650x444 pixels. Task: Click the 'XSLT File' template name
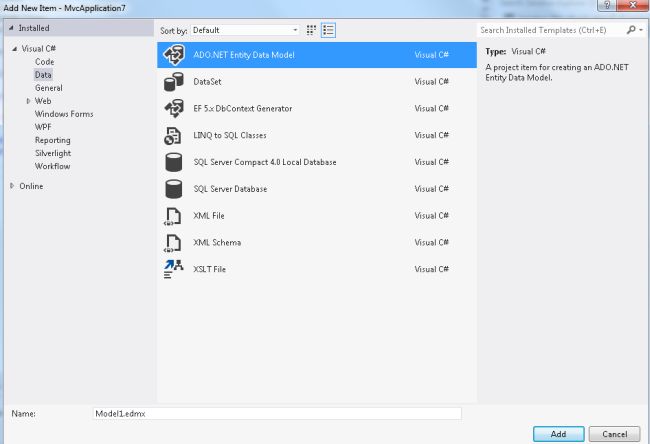point(209,269)
